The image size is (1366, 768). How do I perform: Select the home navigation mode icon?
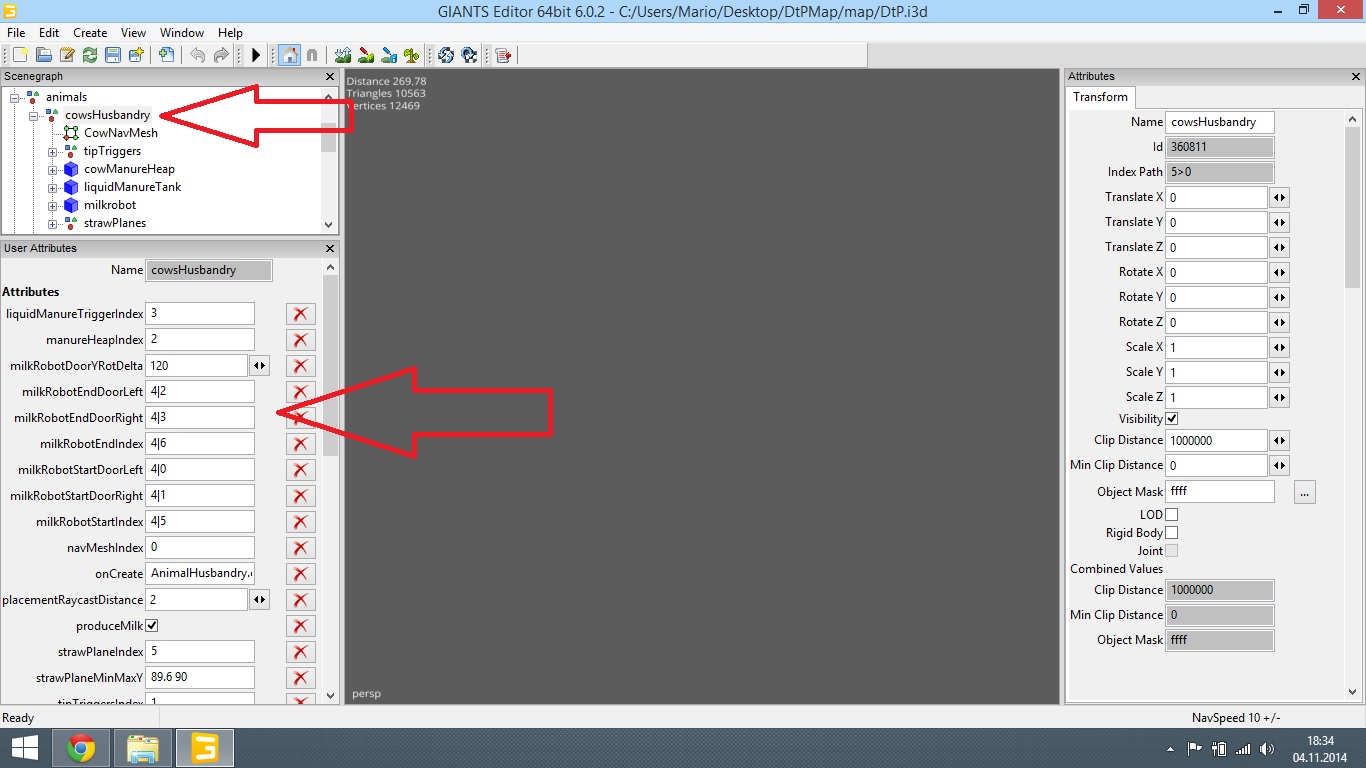pos(289,55)
